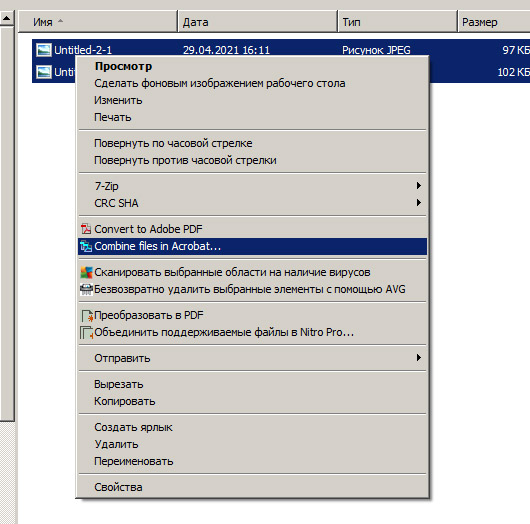Image resolution: width=530 pixels, height=524 pixels.
Task: Choose 'Сканировать выбранные области на наличие вирусов'
Action: [x=252, y=272]
